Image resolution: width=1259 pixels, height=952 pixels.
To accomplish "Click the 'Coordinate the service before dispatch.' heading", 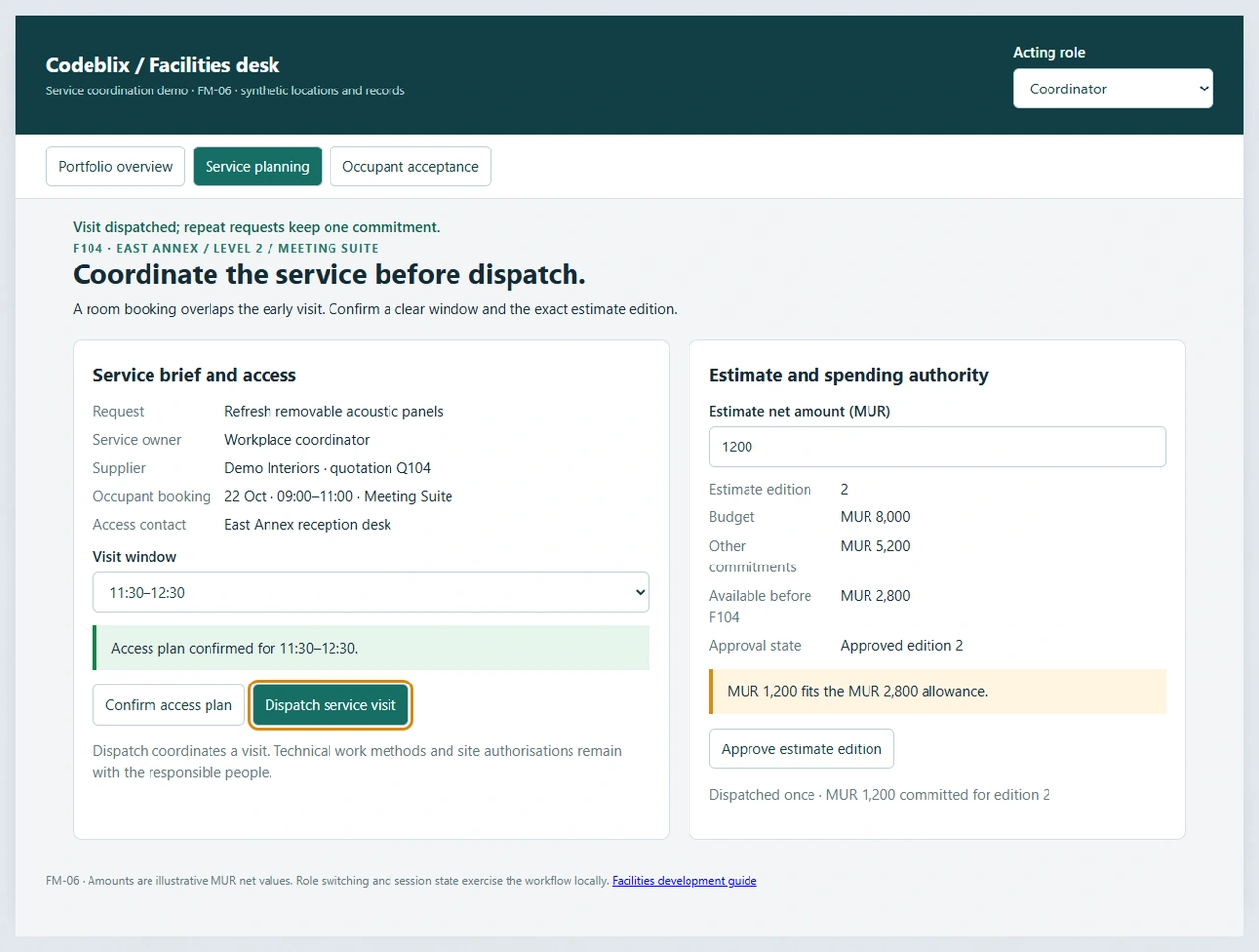I will [330, 274].
